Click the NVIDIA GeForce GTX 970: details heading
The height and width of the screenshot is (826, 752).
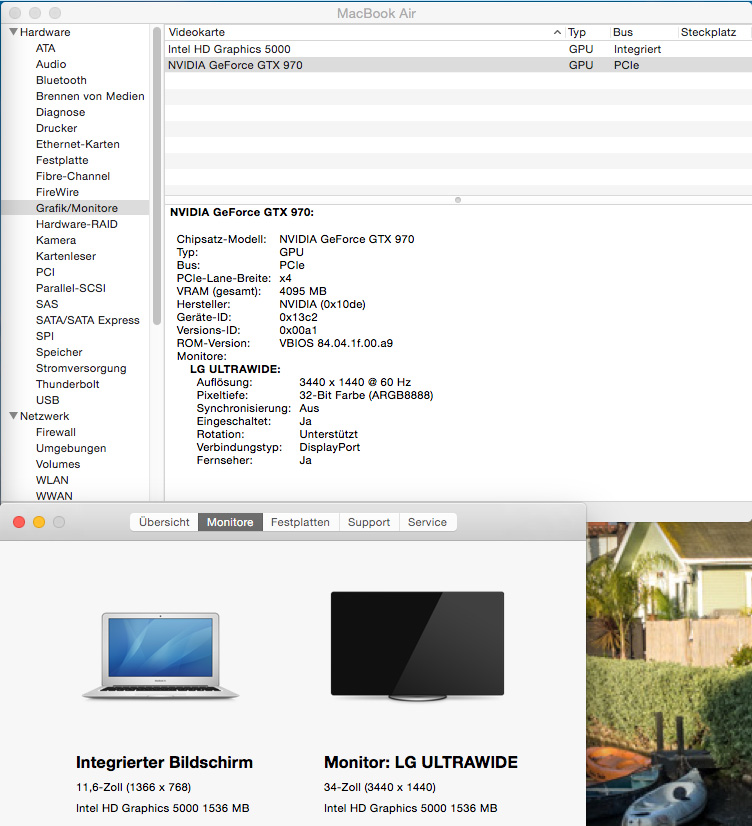coord(242,212)
